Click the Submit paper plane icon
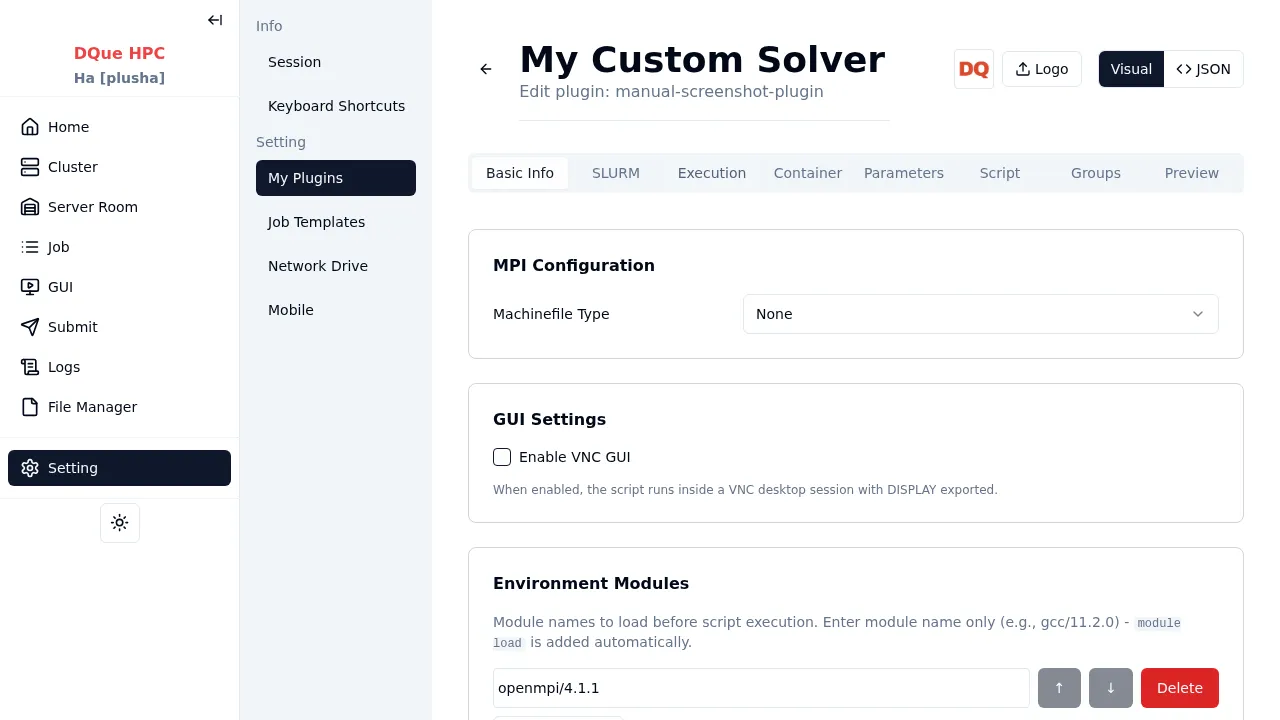Viewport: 1280px width, 720px height. pyautogui.click(x=30, y=327)
